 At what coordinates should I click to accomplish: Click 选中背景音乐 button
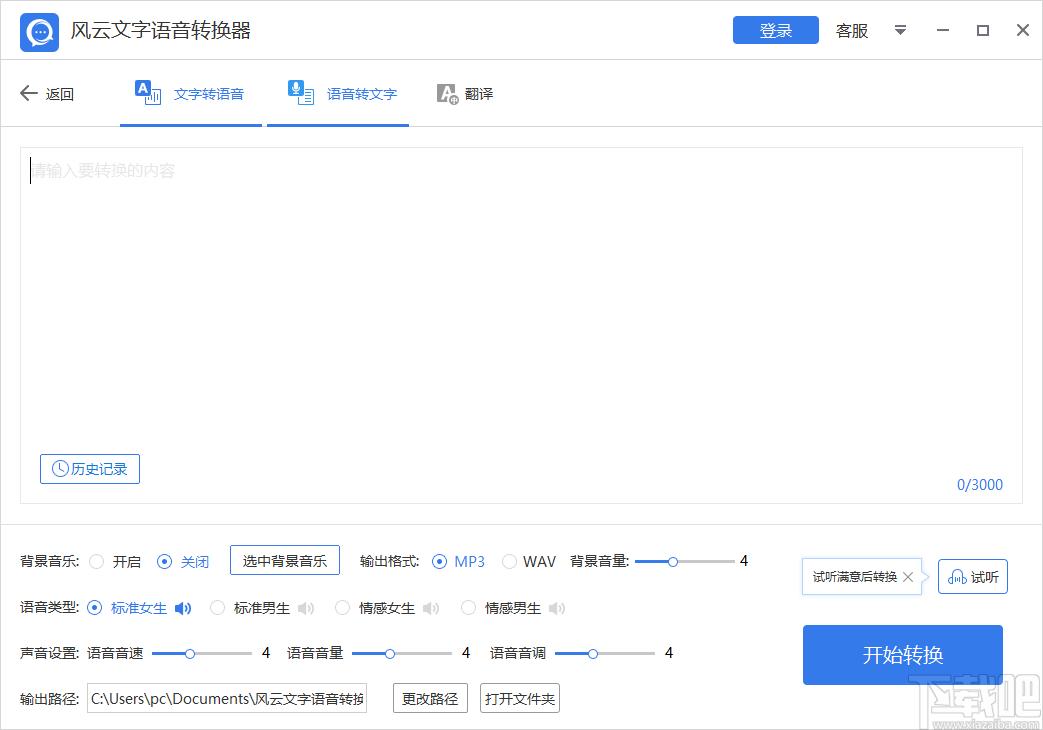[285, 560]
